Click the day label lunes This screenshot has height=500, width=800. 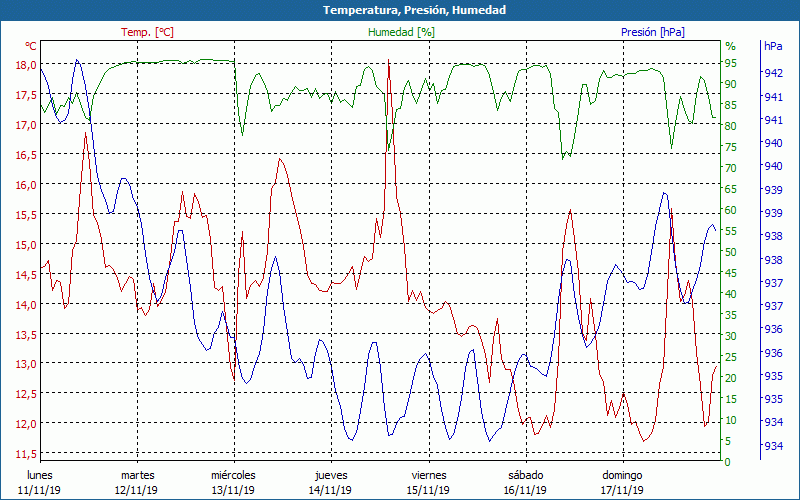point(40,475)
